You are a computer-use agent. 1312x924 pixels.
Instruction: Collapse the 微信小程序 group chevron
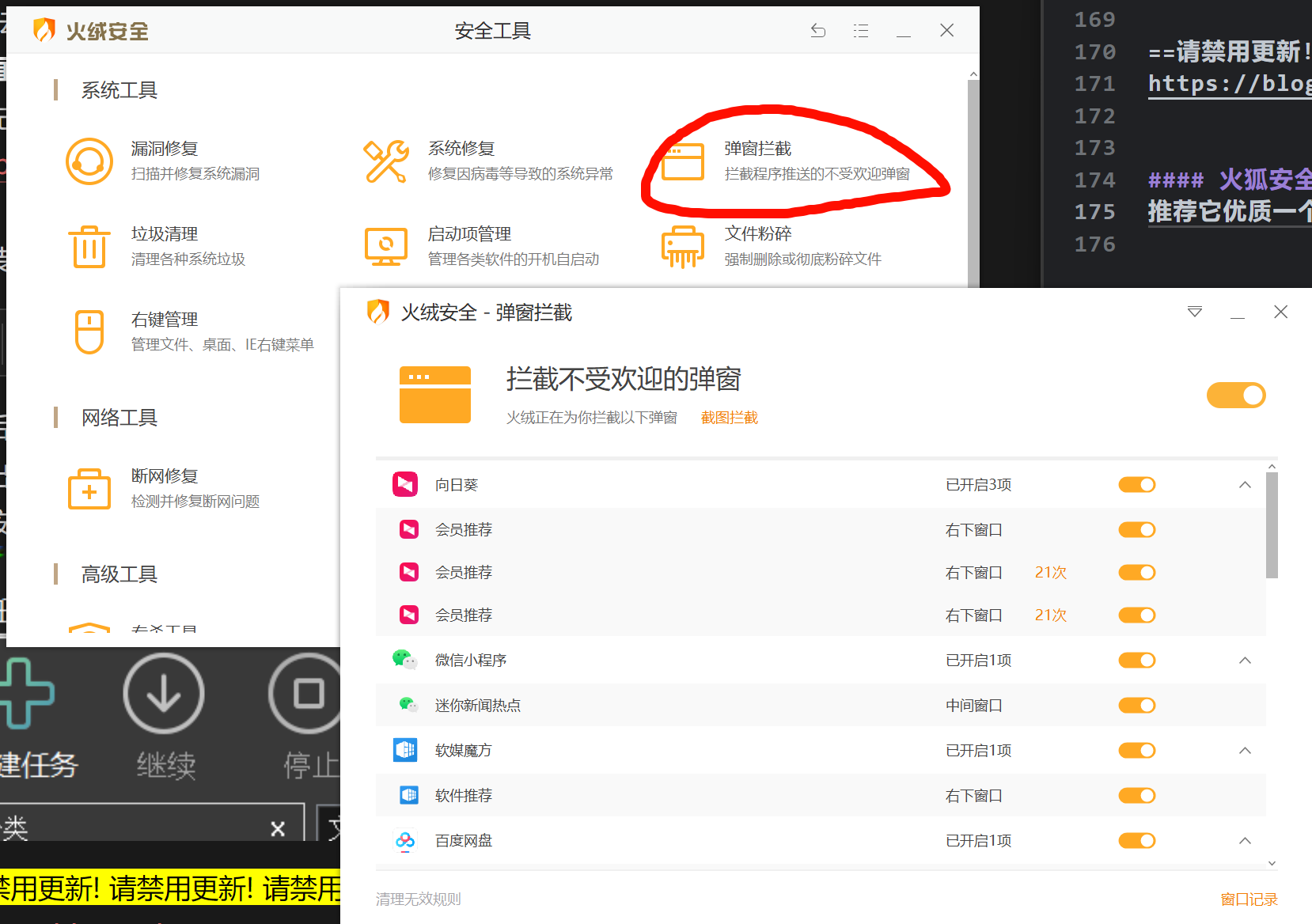click(x=1245, y=660)
